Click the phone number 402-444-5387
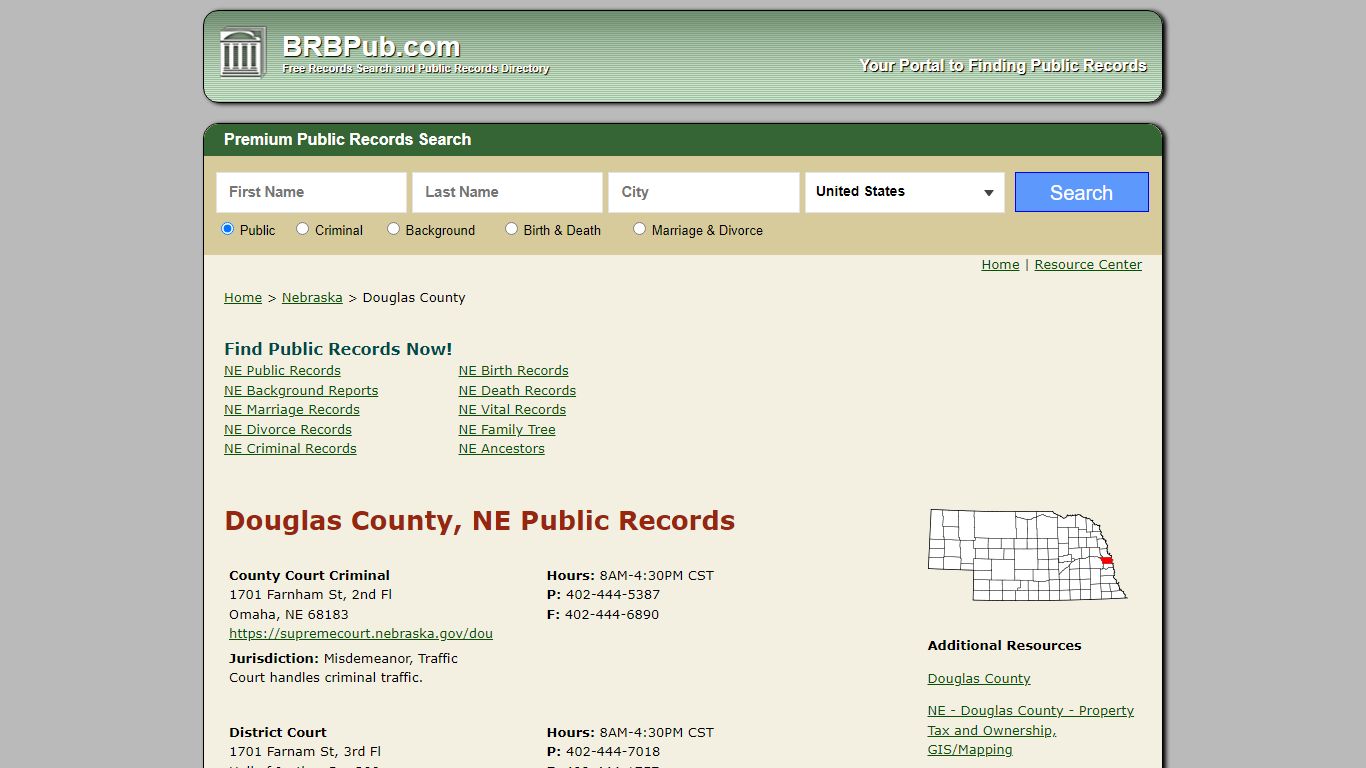 [613, 595]
